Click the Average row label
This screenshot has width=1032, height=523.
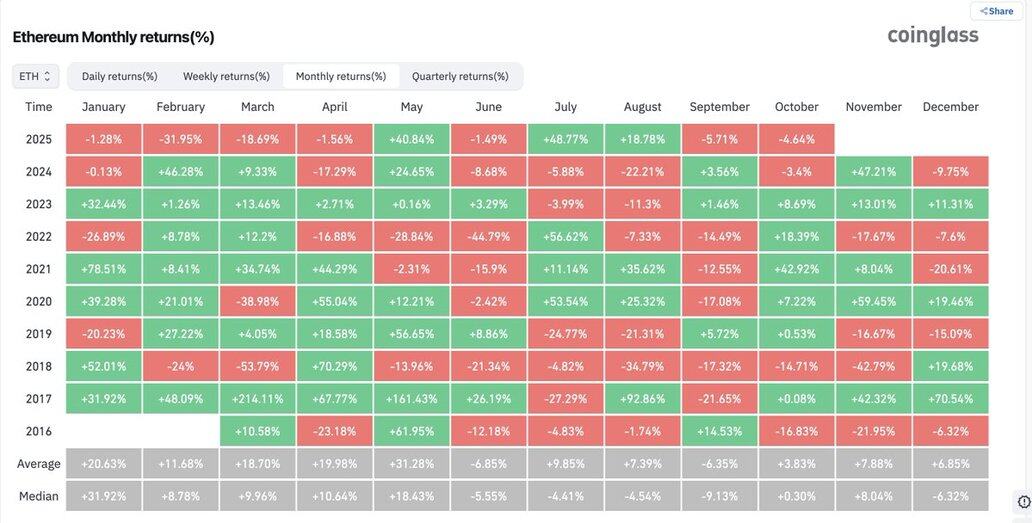[39, 464]
